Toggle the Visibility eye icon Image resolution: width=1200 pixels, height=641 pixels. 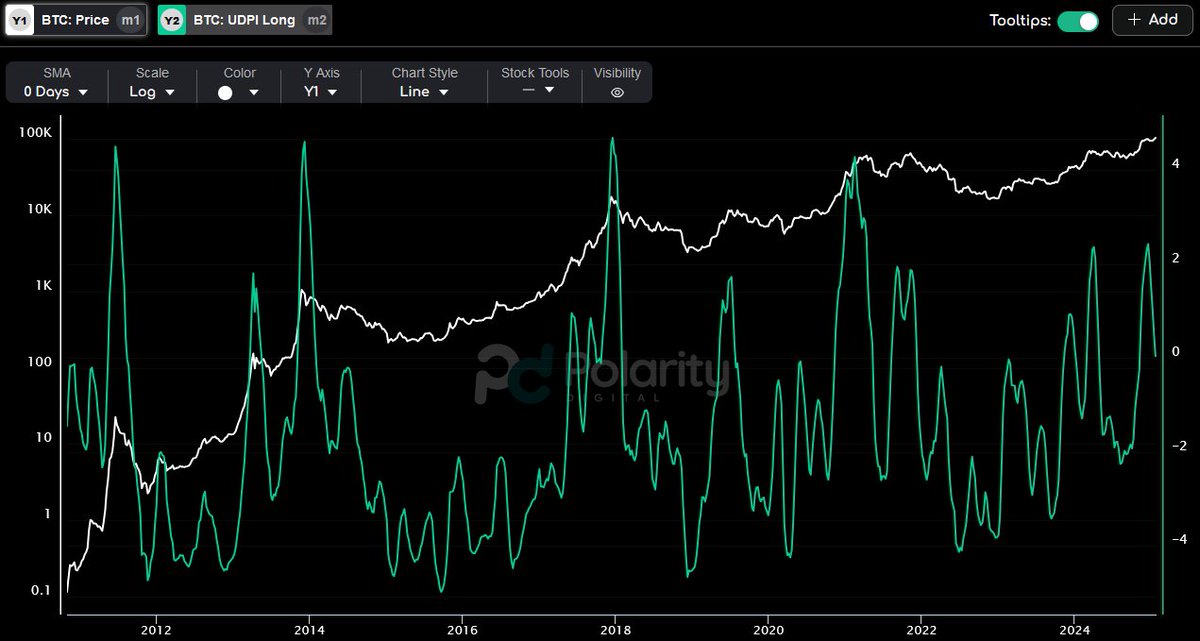point(617,91)
